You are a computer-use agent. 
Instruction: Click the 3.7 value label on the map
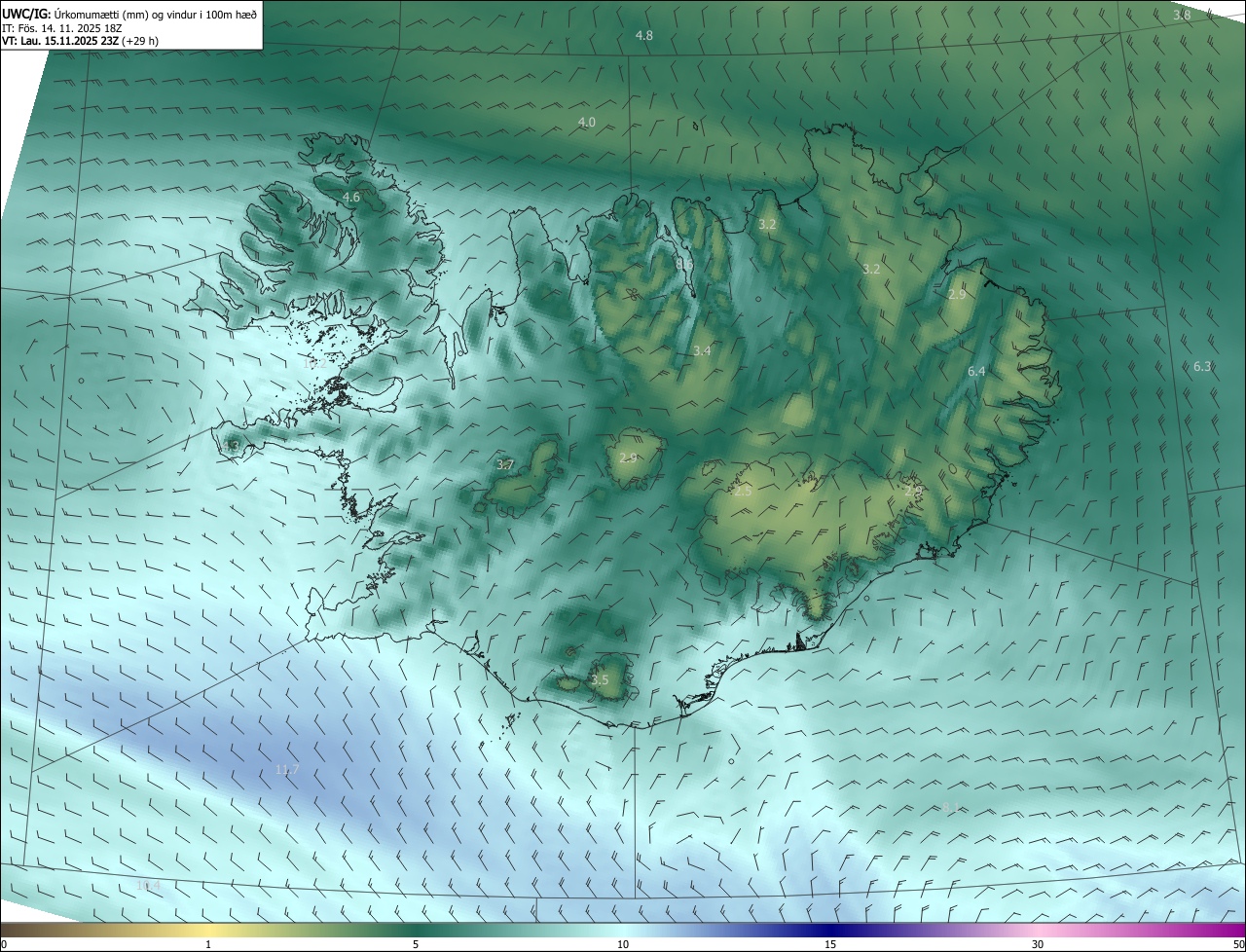click(x=505, y=465)
